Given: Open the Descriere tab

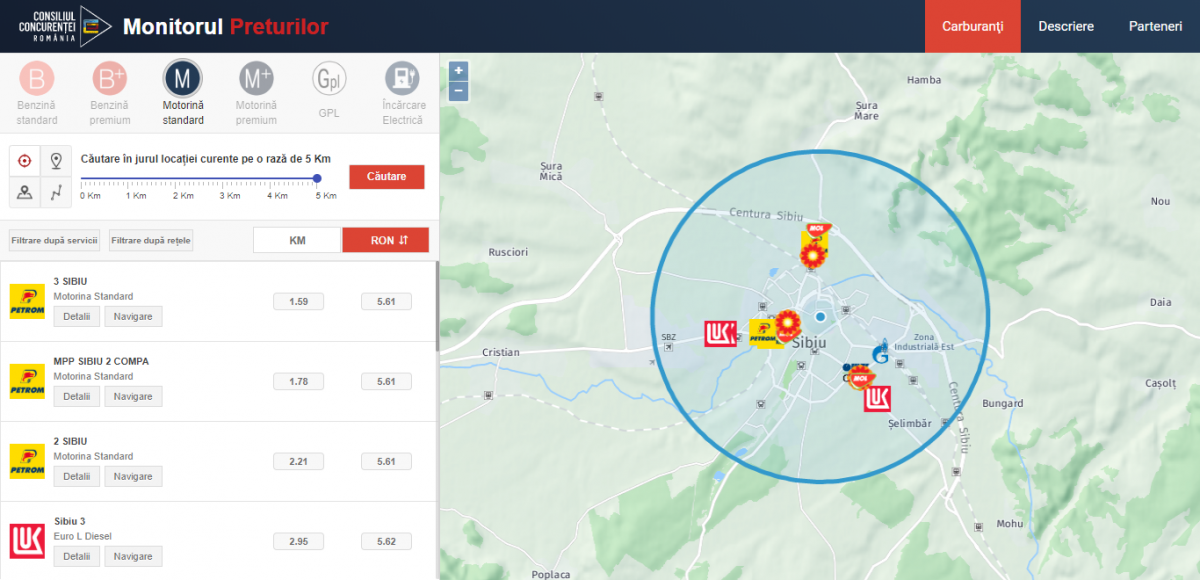Looking at the screenshot, I should pyautogui.click(x=1066, y=26).
